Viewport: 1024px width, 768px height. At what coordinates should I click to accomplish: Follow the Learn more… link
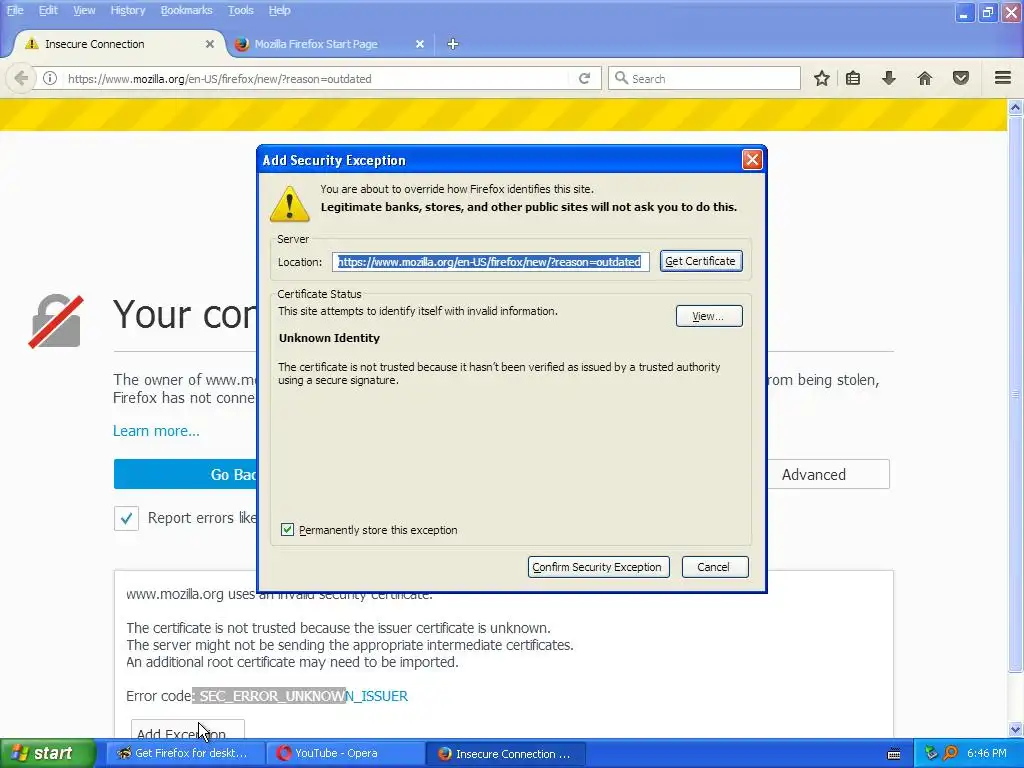156,431
